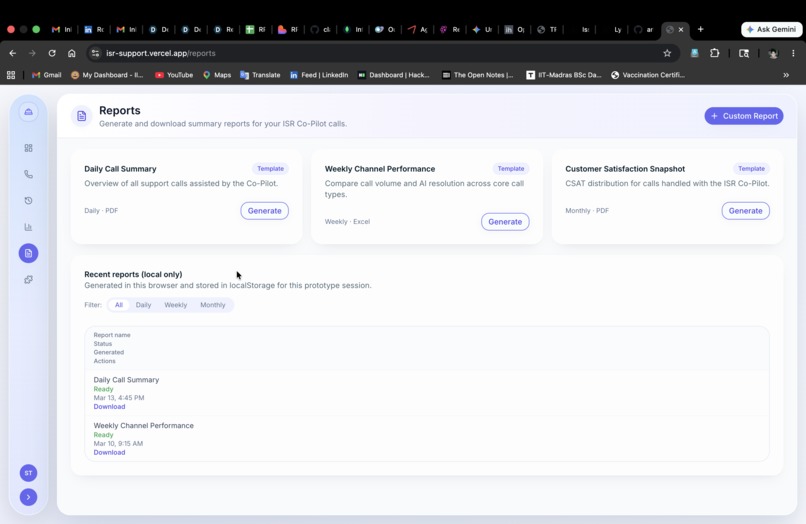Close the active Reports browser tab
806x524 pixels.
point(681,30)
